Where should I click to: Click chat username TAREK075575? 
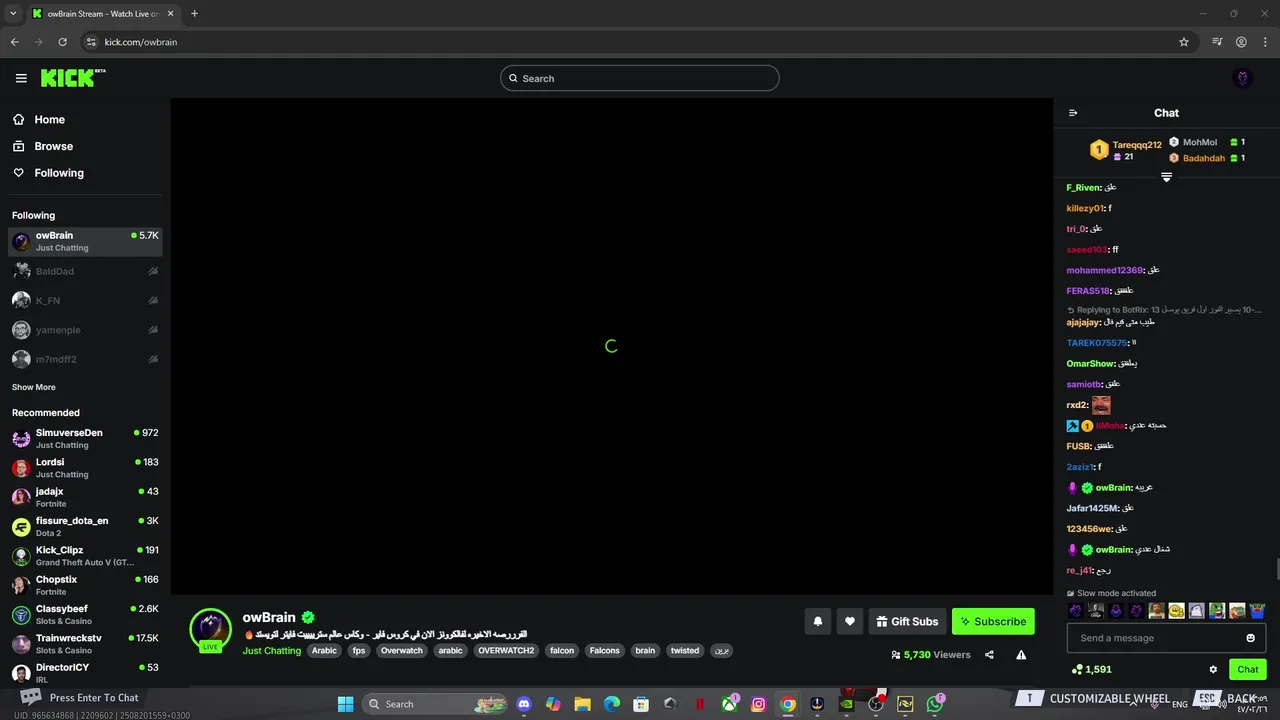click(1097, 343)
